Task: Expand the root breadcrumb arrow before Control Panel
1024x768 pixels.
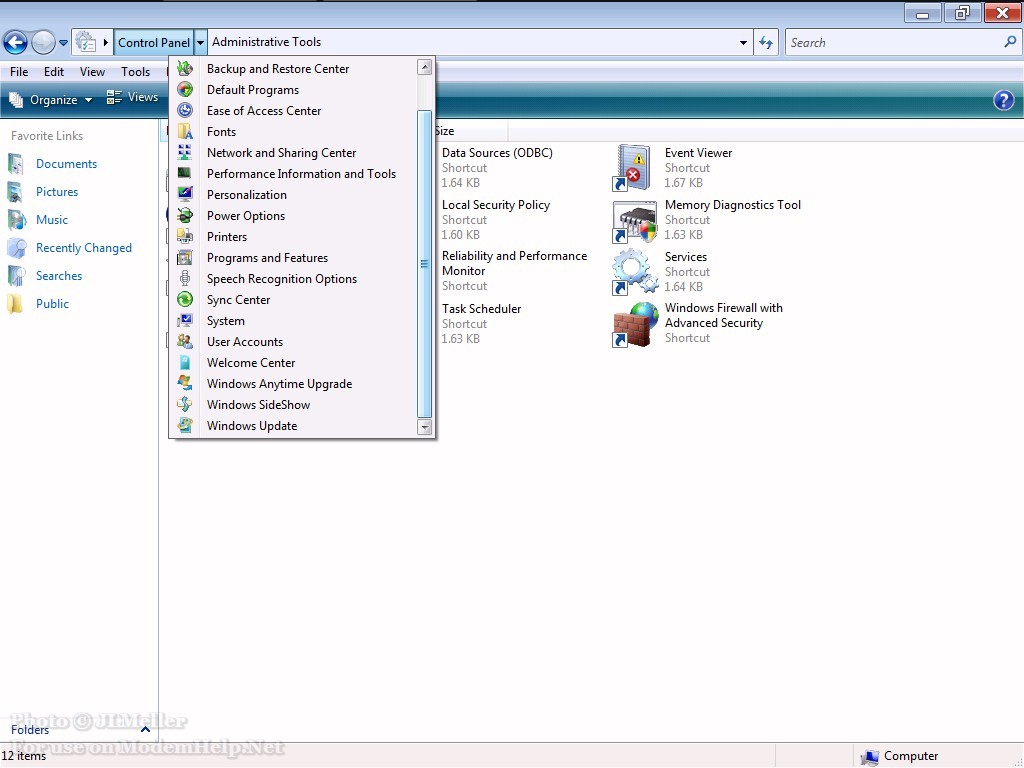Action: (x=105, y=42)
